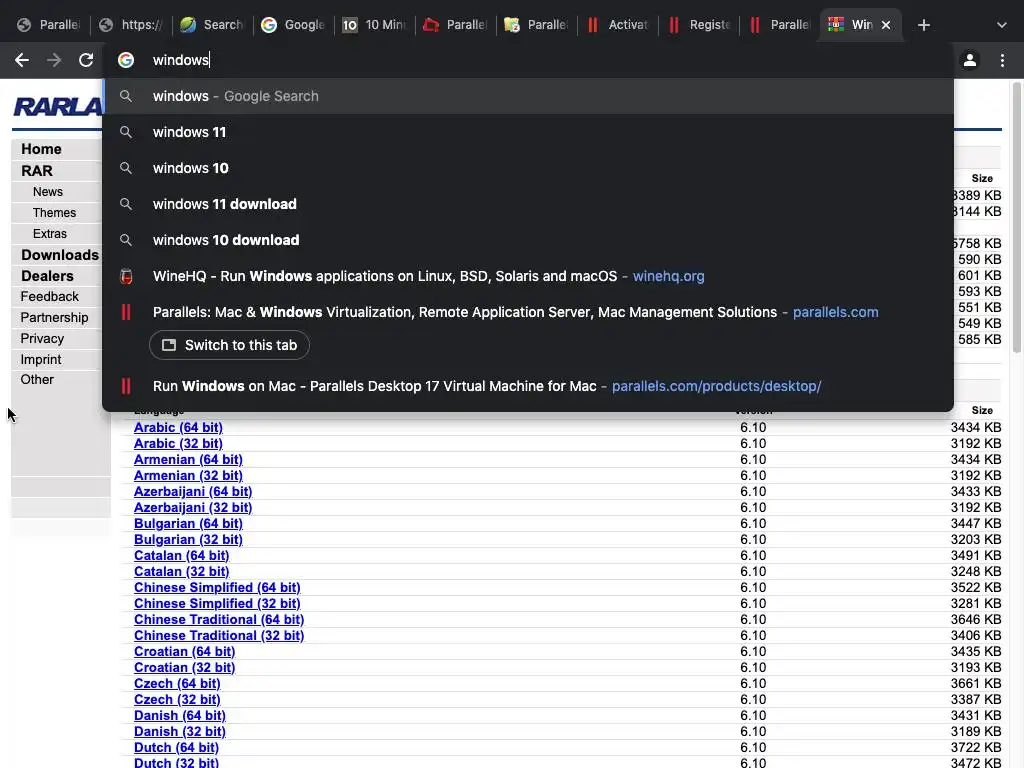Switch to the Google tab
The height and width of the screenshot is (768, 1024).
pos(293,25)
